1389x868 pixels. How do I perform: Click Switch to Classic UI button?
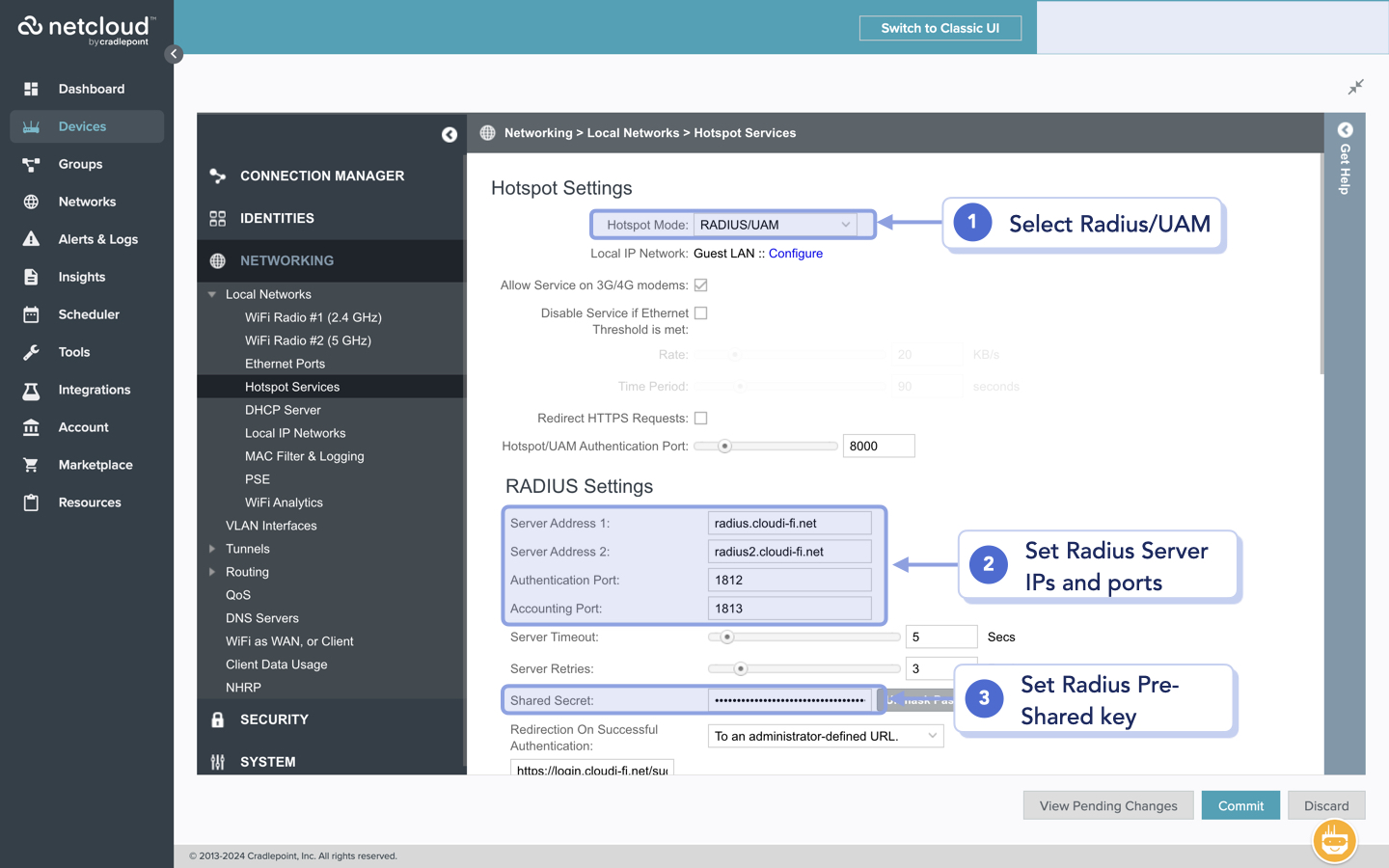[940, 28]
